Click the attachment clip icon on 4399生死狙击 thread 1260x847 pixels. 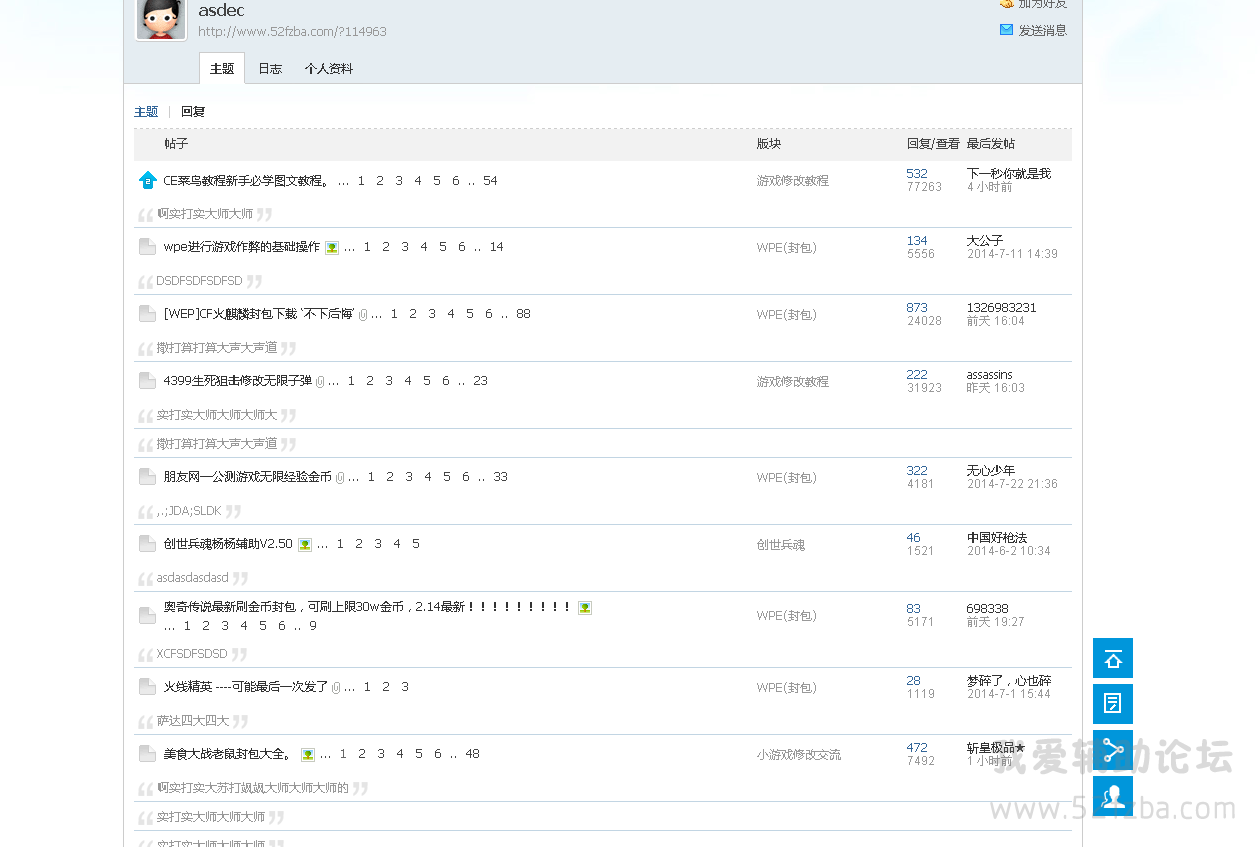320,382
